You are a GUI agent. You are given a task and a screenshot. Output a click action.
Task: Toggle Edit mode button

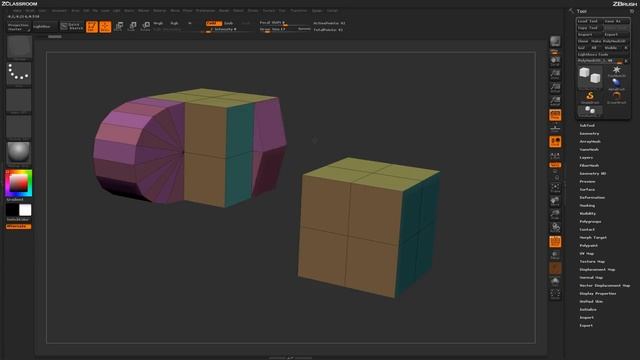pyautogui.click(x=92, y=27)
